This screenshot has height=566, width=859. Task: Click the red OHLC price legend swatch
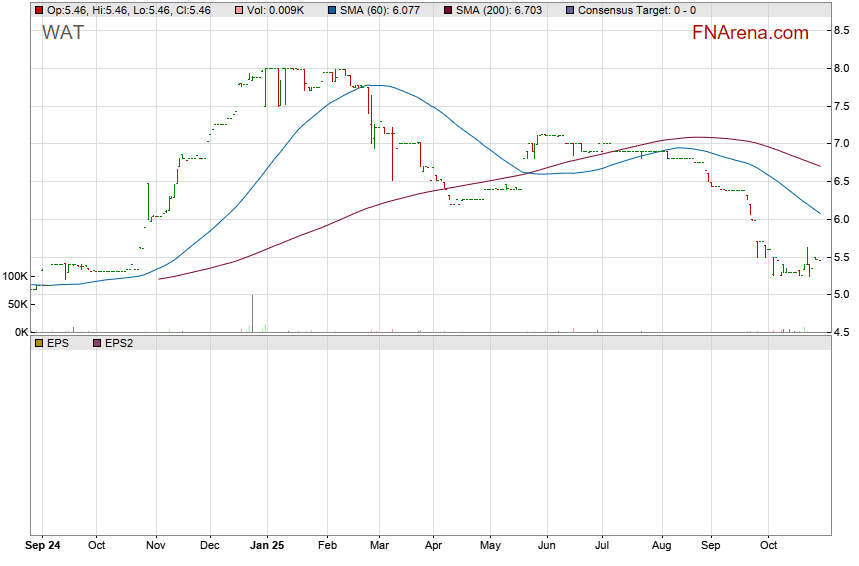click(x=39, y=10)
